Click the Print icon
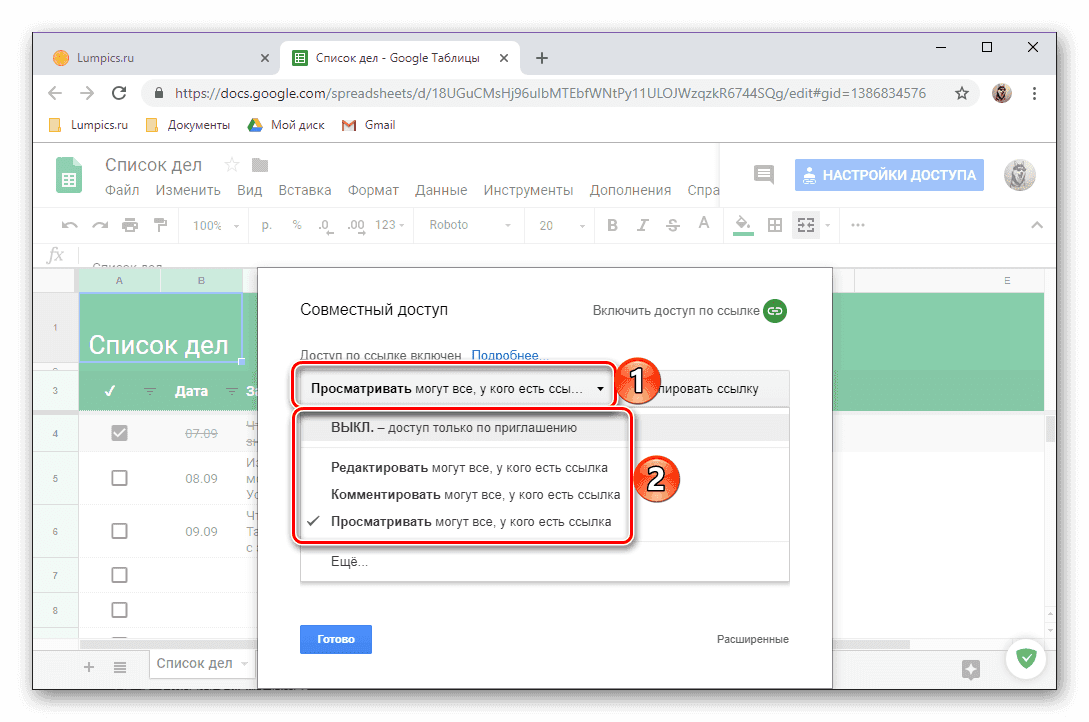This screenshot has width=1089, height=722. click(x=130, y=225)
